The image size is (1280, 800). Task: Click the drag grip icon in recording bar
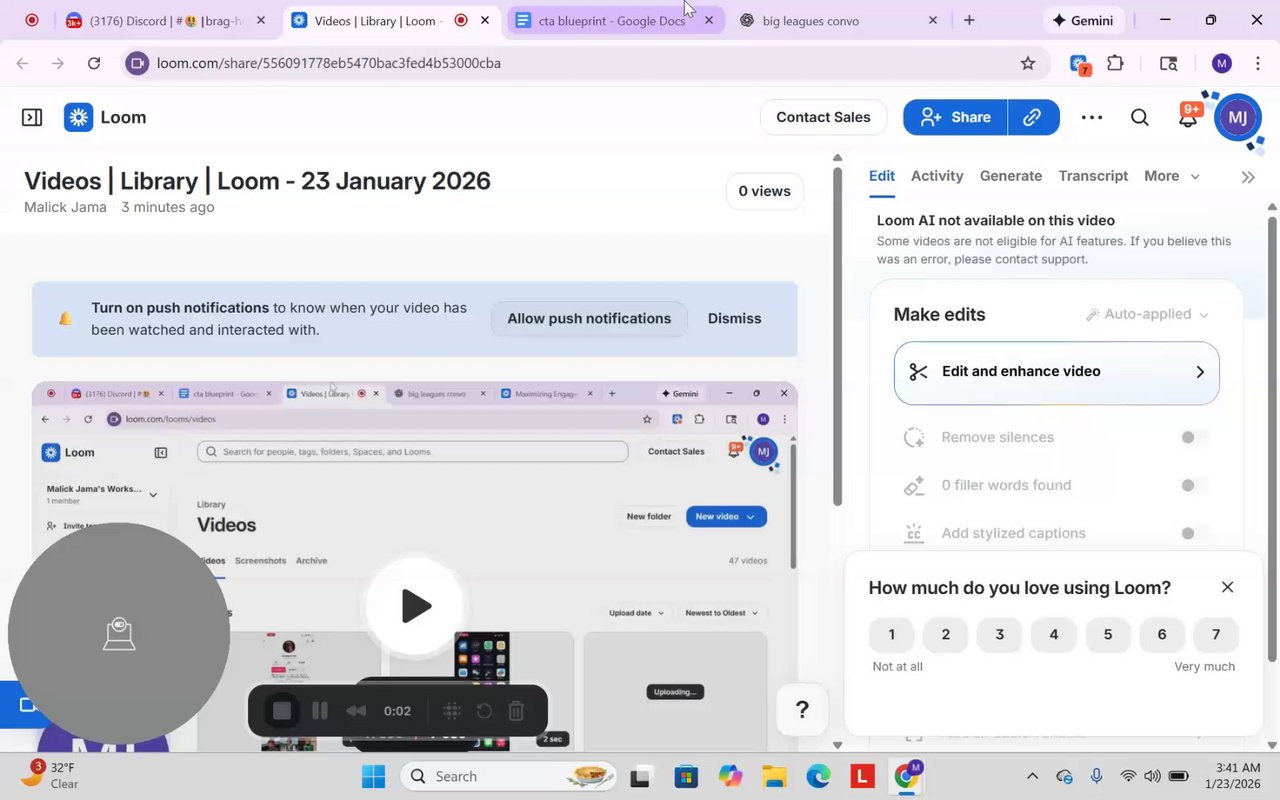coord(451,711)
